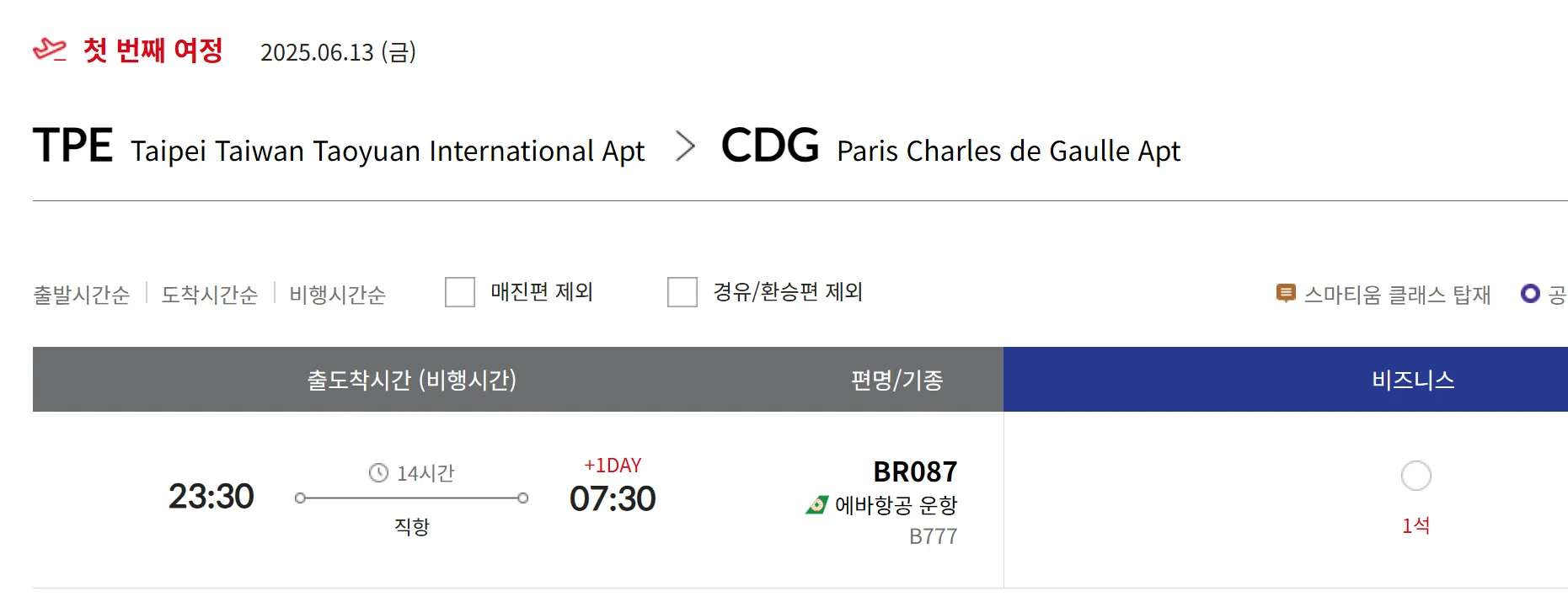Enable the 매진편 제외 checkbox
This screenshot has height=607, width=1568.
click(460, 292)
